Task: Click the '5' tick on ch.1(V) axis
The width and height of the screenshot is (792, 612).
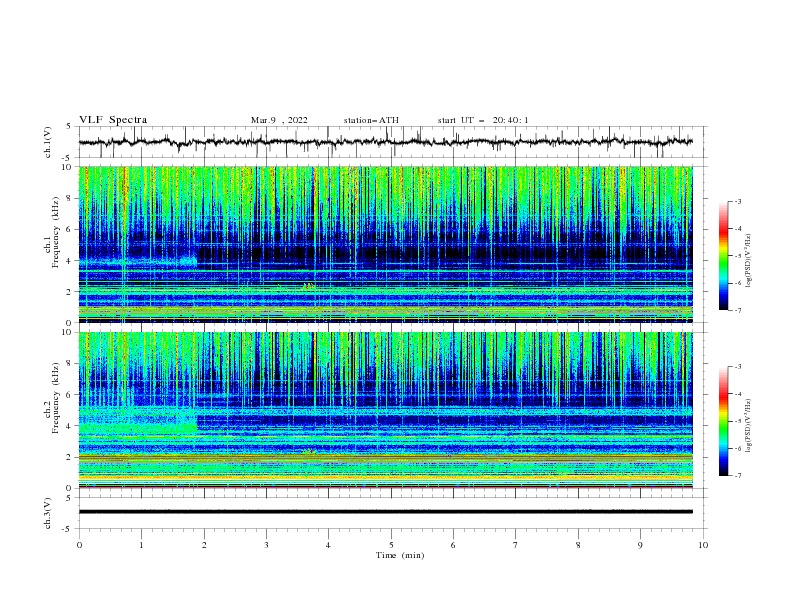Action: (x=70, y=127)
